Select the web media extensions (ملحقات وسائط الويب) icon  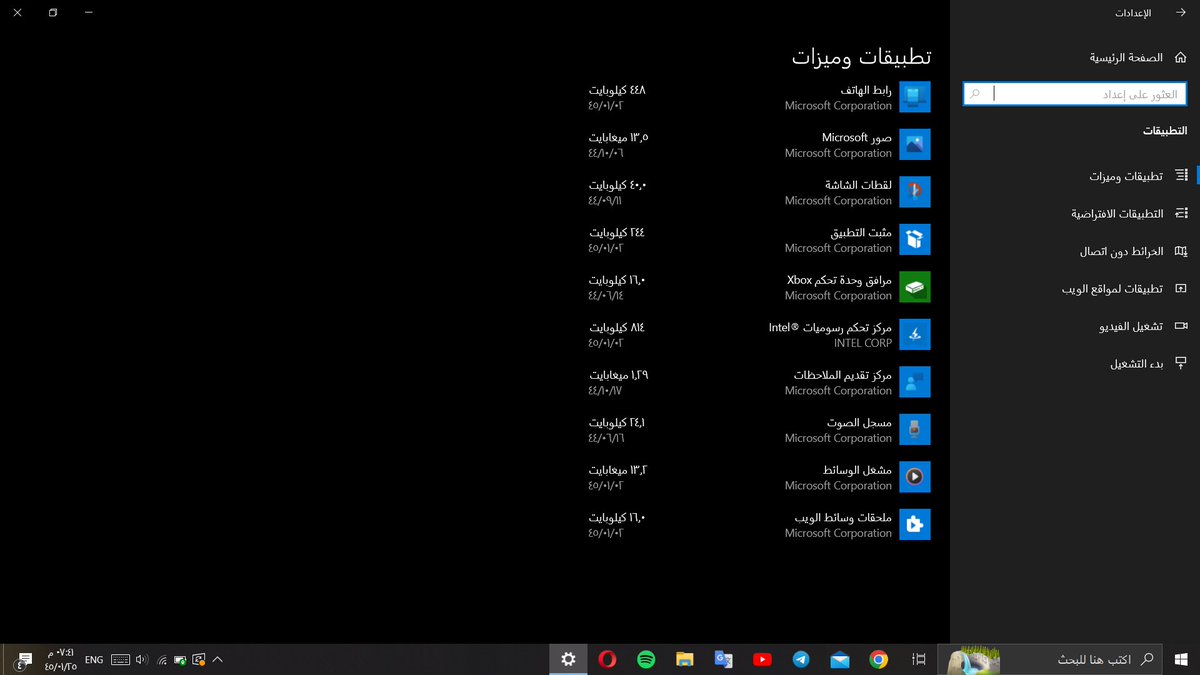[915, 524]
